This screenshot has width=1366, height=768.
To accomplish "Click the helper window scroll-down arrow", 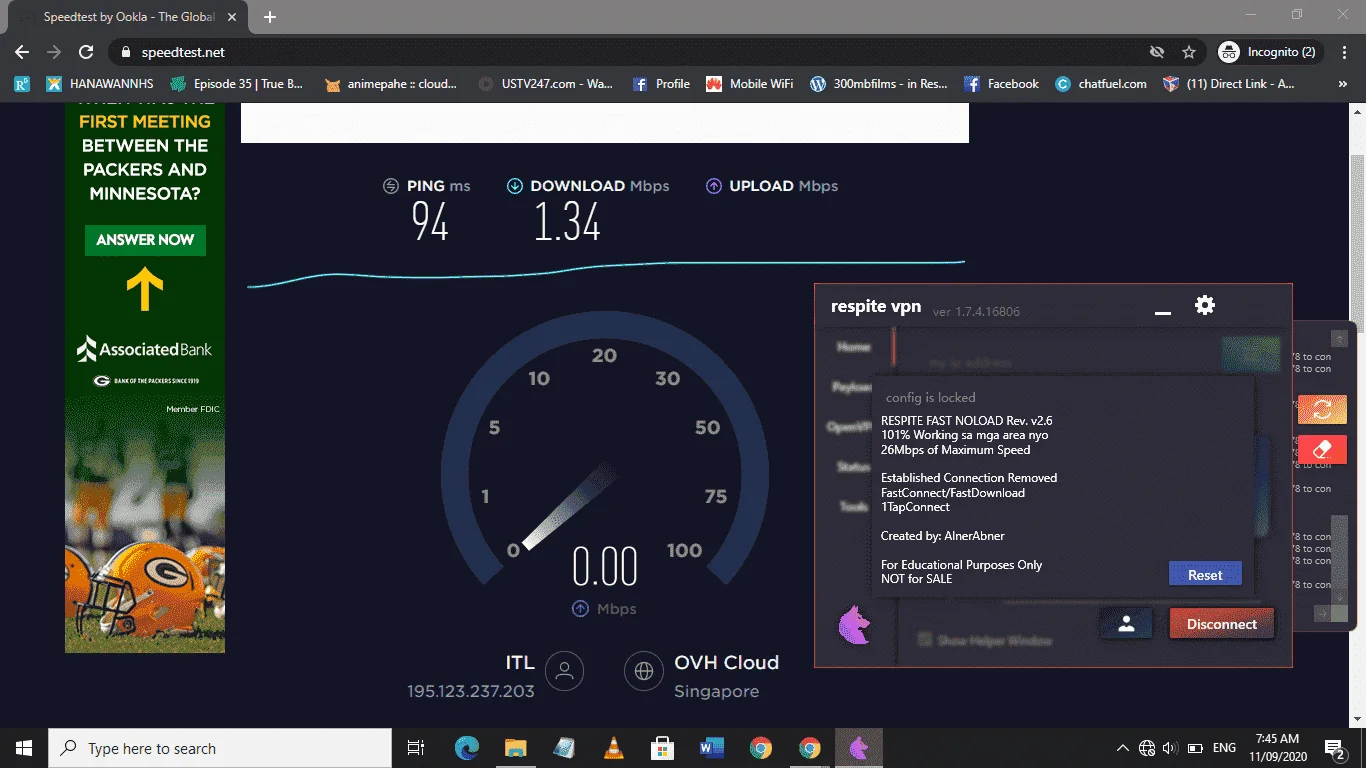I will coord(1339,597).
